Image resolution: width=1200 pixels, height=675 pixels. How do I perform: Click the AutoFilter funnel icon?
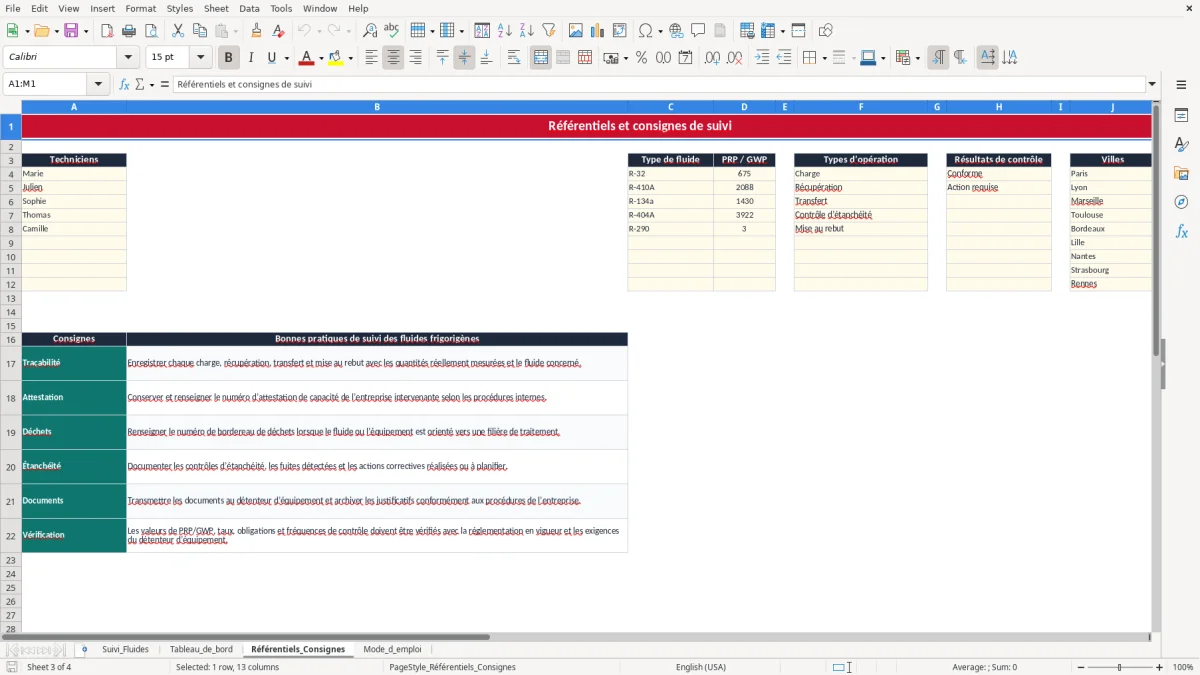pos(549,31)
